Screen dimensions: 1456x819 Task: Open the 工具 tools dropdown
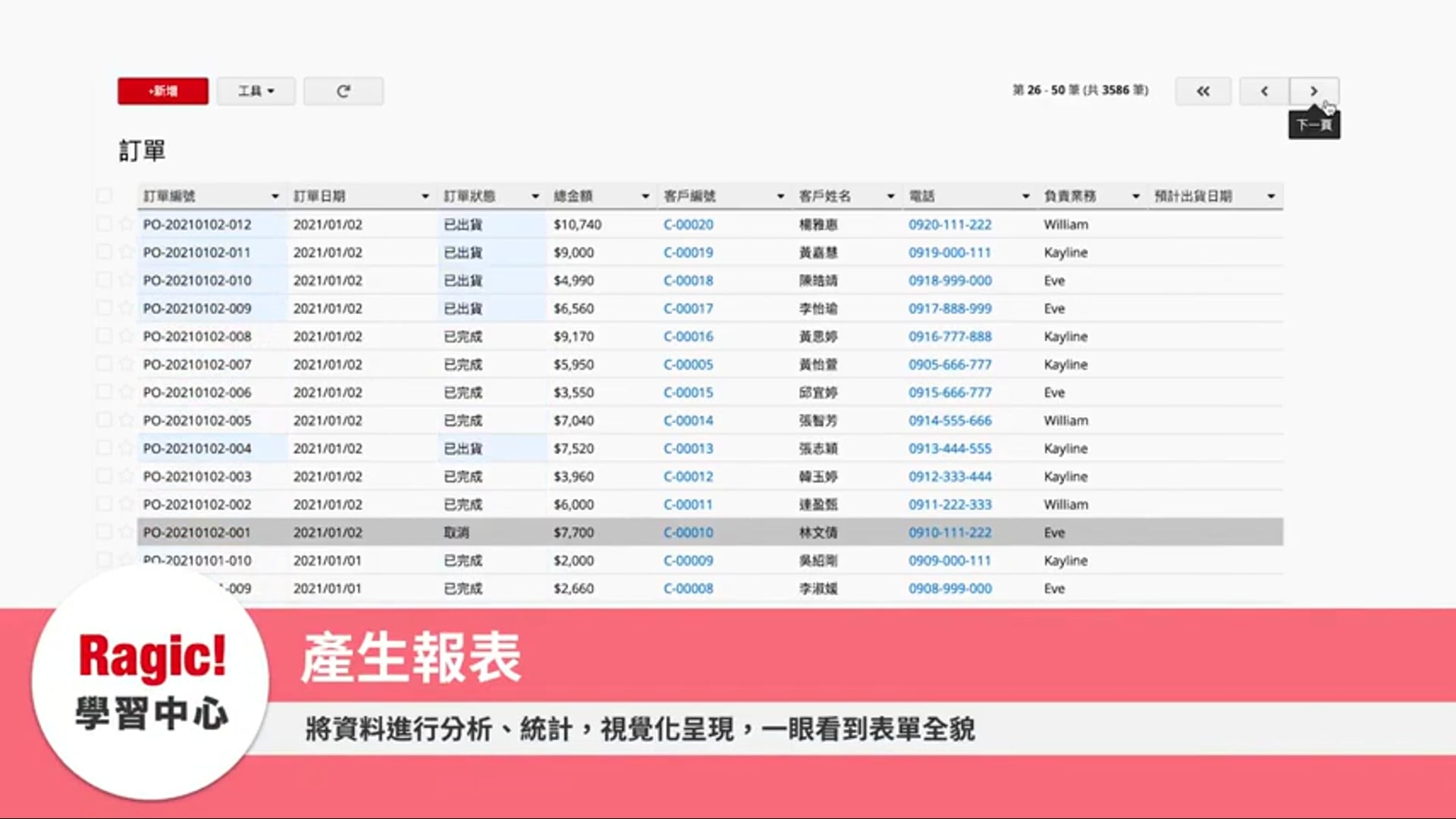tap(256, 91)
